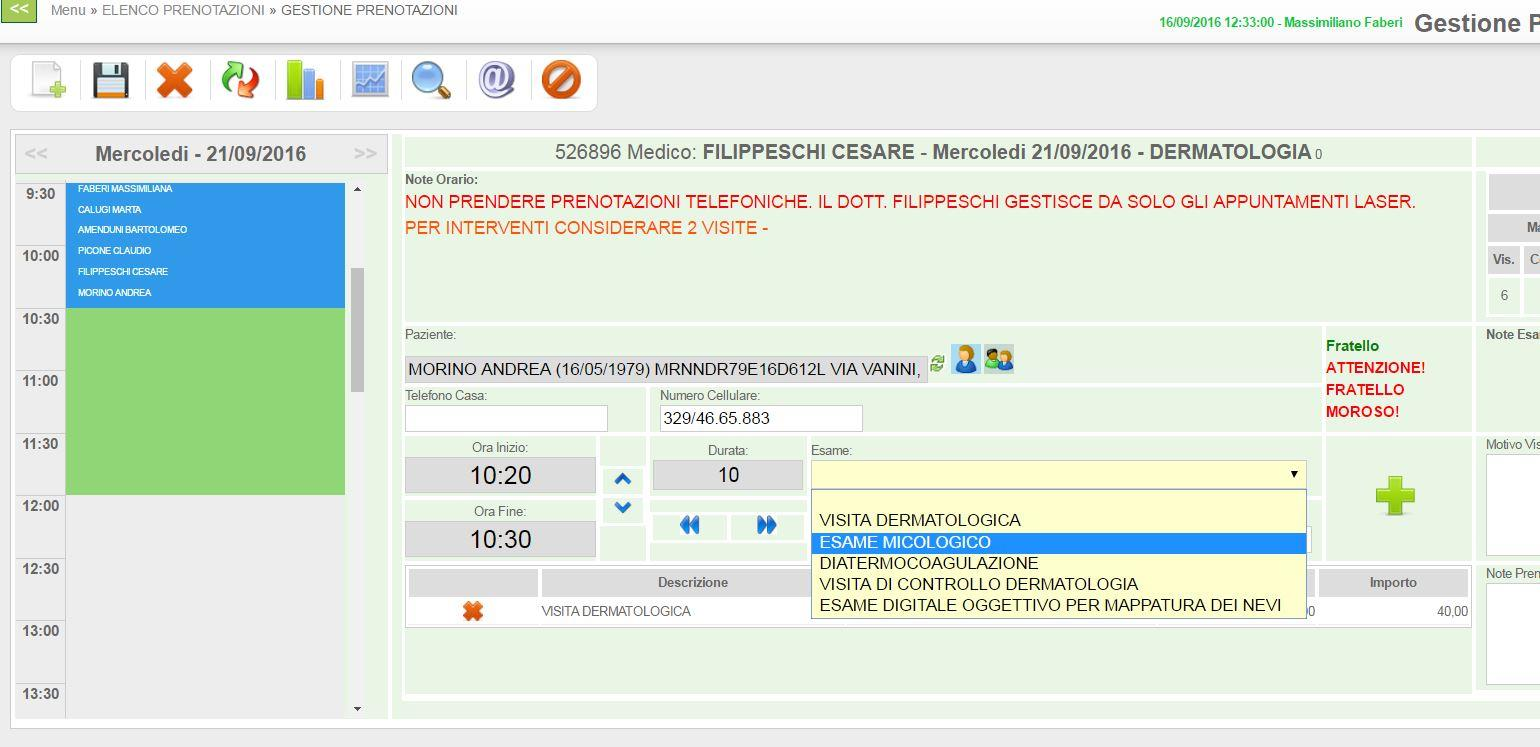
Task: Open the bar chart statistics icon
Action: coord(305,80)
